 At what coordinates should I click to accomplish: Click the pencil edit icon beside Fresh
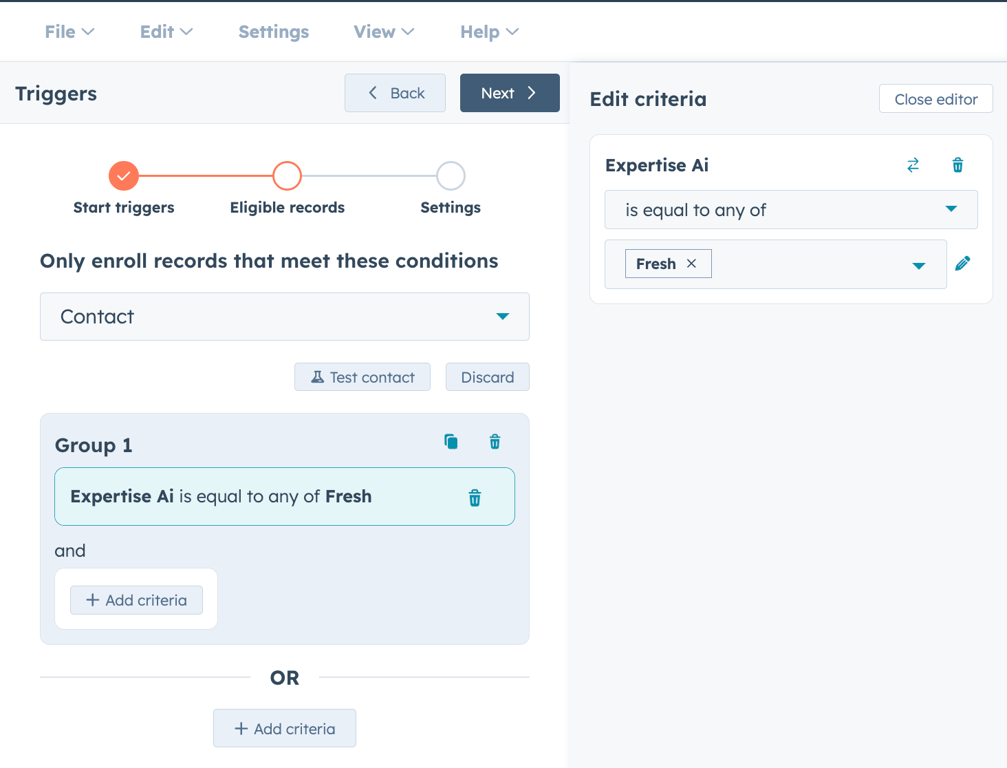pos(963,264)
